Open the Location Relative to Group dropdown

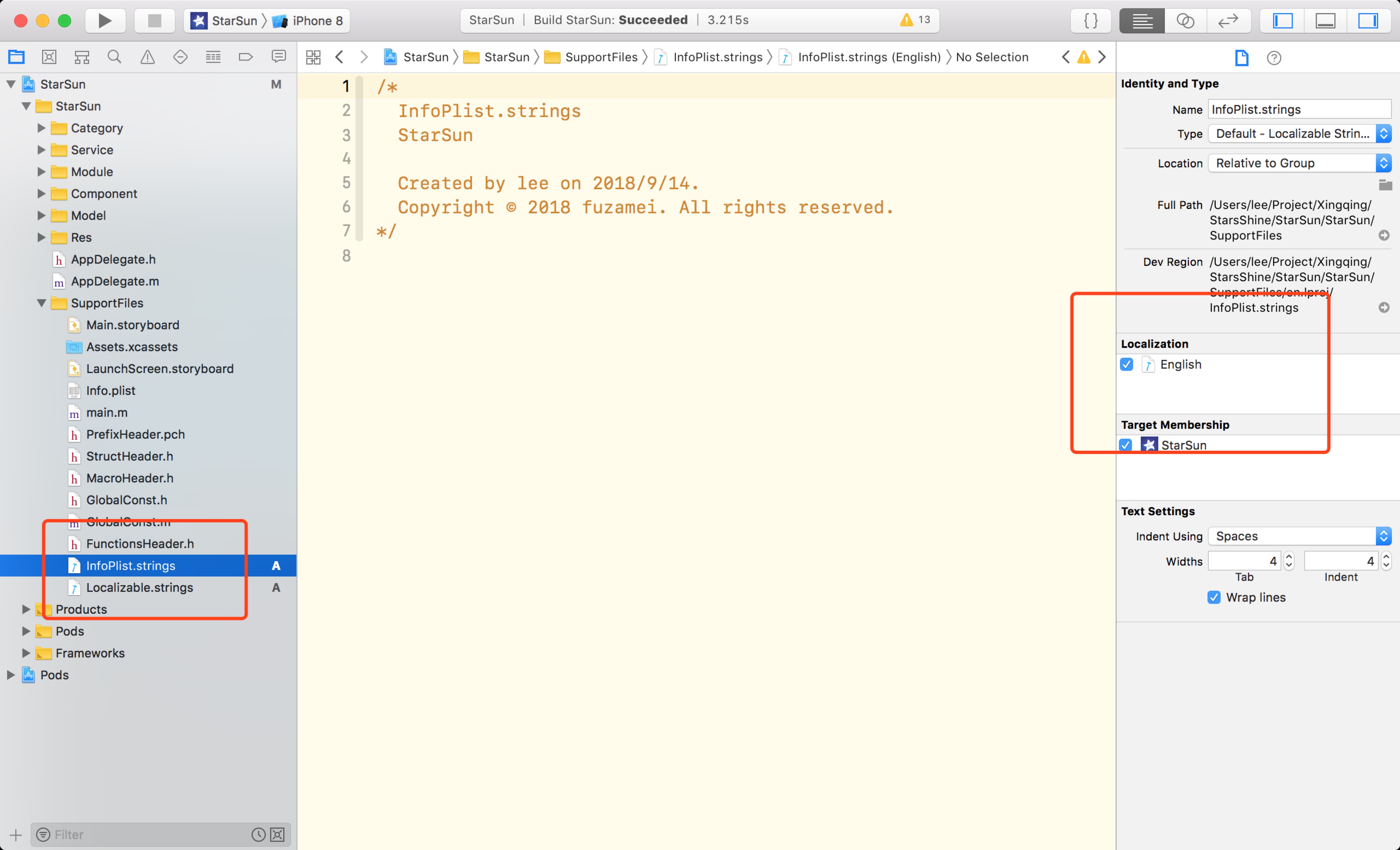(1299, 163)
